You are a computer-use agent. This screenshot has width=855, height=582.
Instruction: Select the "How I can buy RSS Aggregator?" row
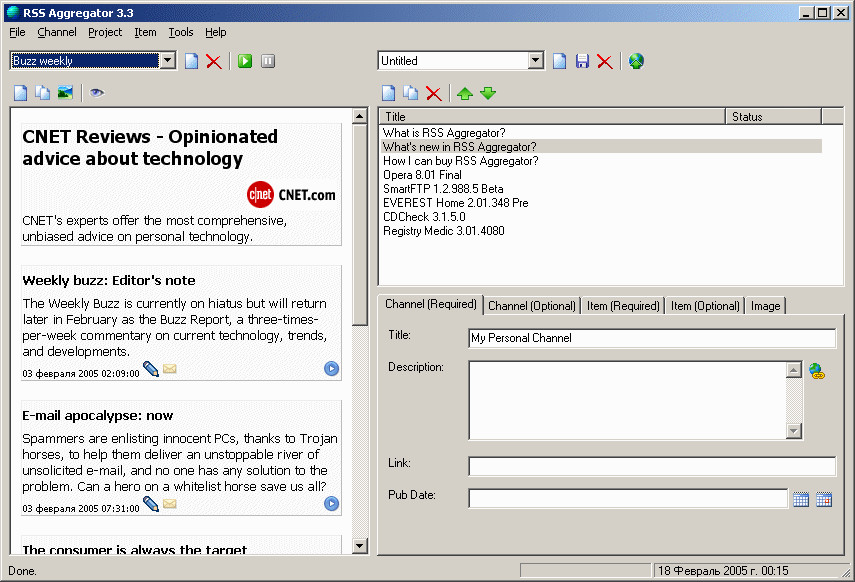[602, 161]
